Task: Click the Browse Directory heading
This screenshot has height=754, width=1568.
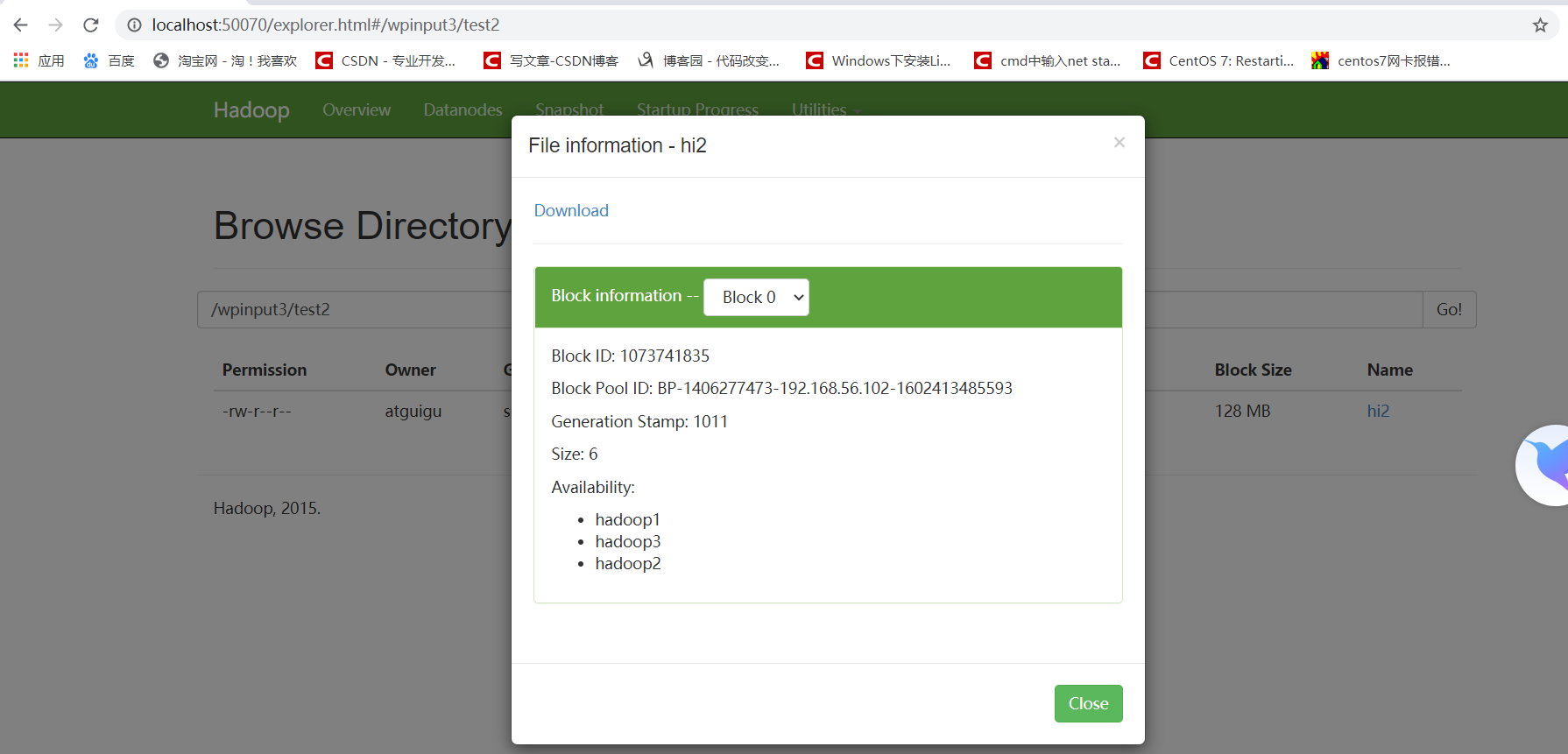Action: [x=363, y=226]
